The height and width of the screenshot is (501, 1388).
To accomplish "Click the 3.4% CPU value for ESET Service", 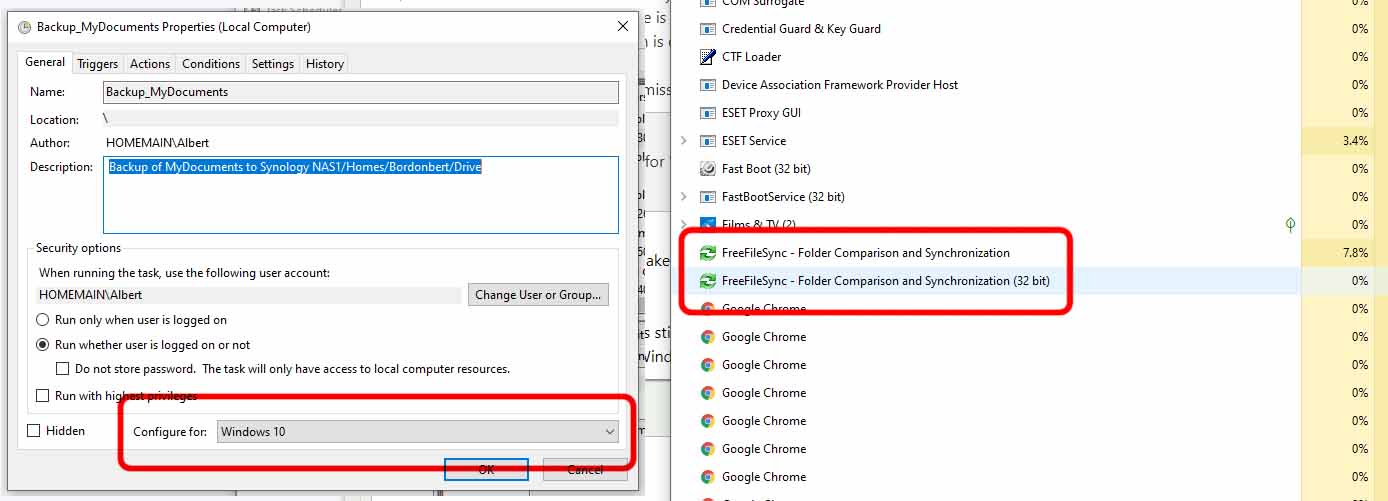I will pyautogui.click(x=1355, y=141).
